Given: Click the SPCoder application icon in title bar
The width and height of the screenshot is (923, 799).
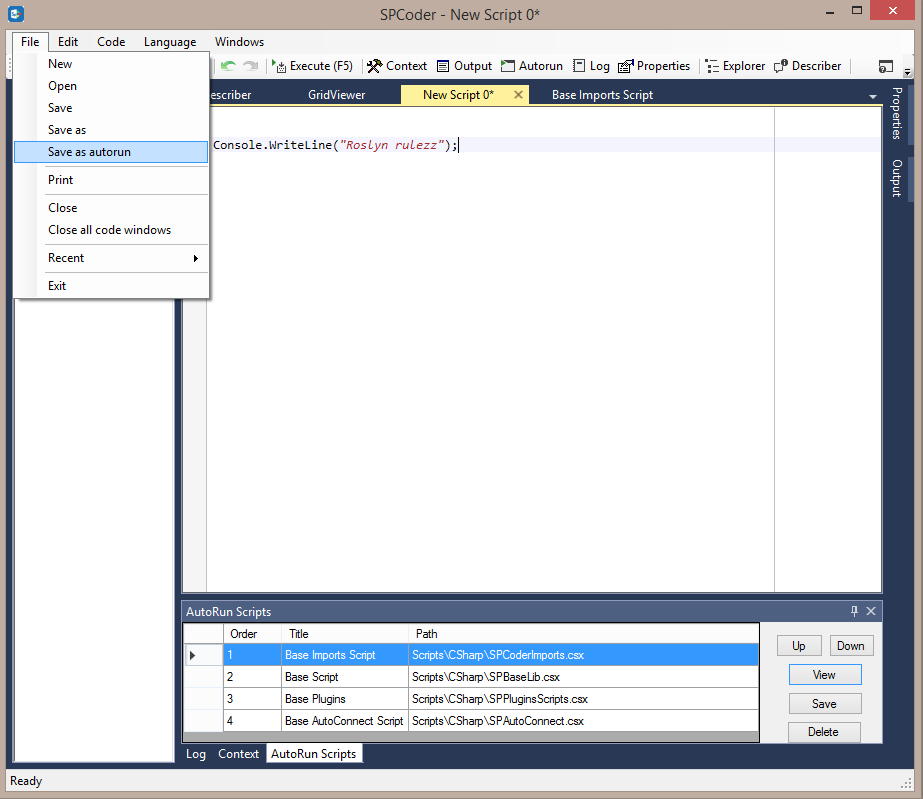Looking at the screenshot, I should point(16,14).
